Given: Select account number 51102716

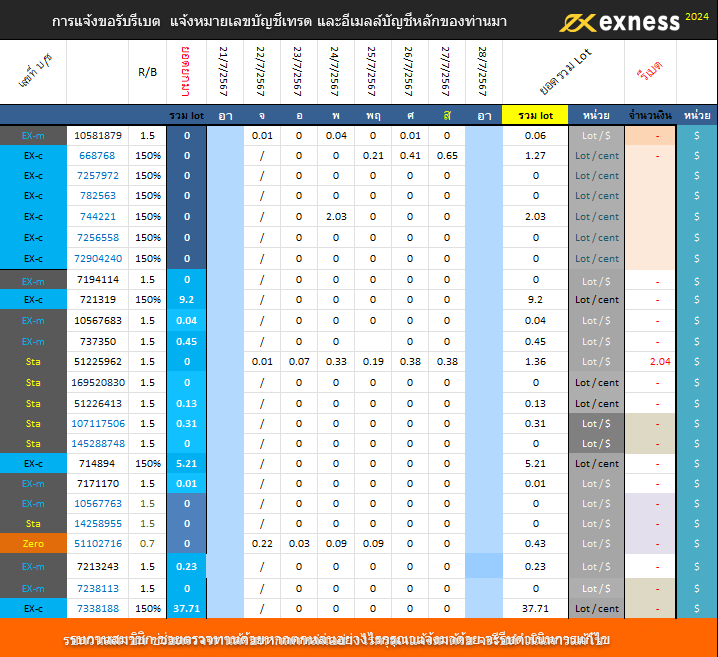Looking at the screenshot, I should pos(98,544).
